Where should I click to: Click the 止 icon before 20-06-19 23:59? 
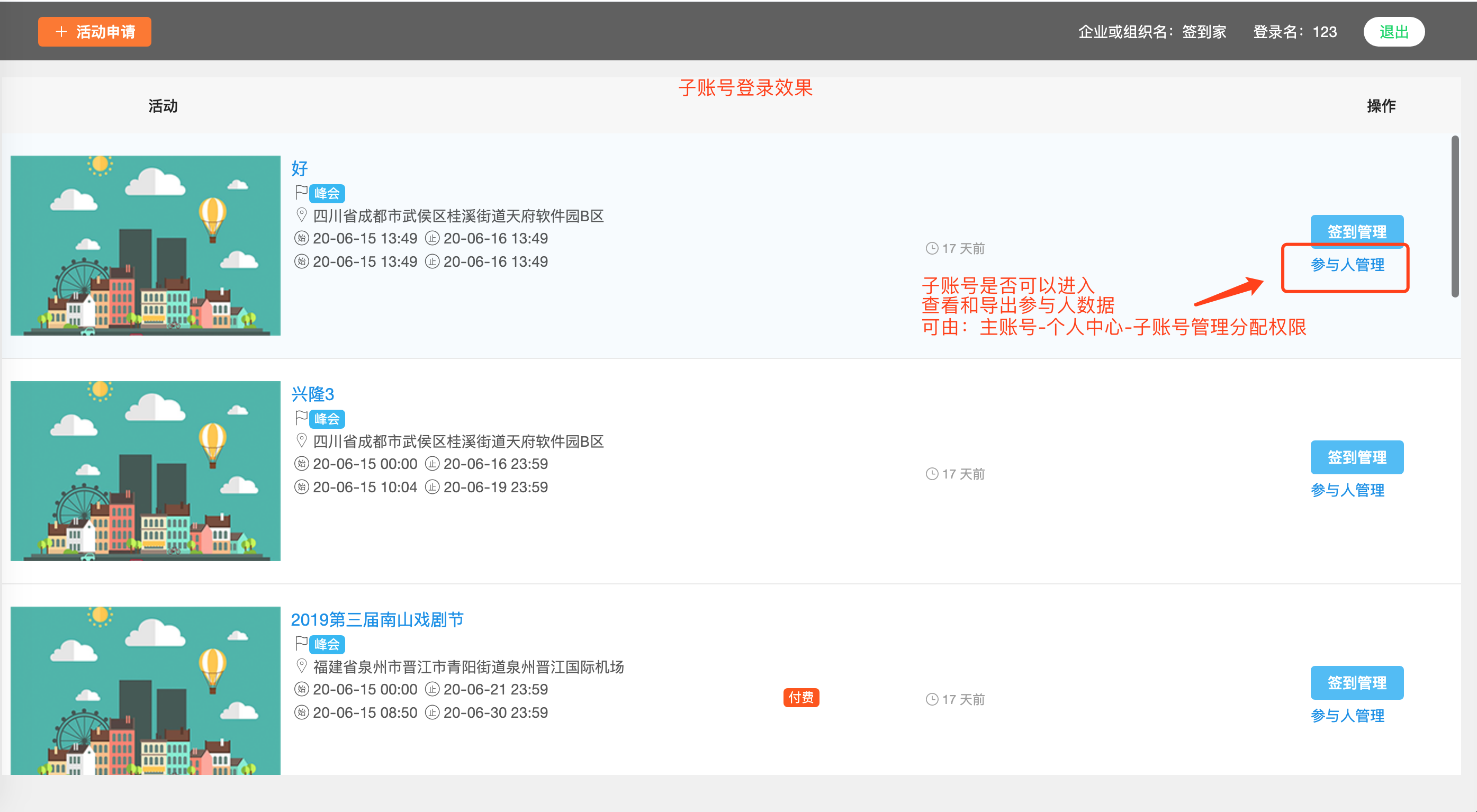[x=433, y=487]
